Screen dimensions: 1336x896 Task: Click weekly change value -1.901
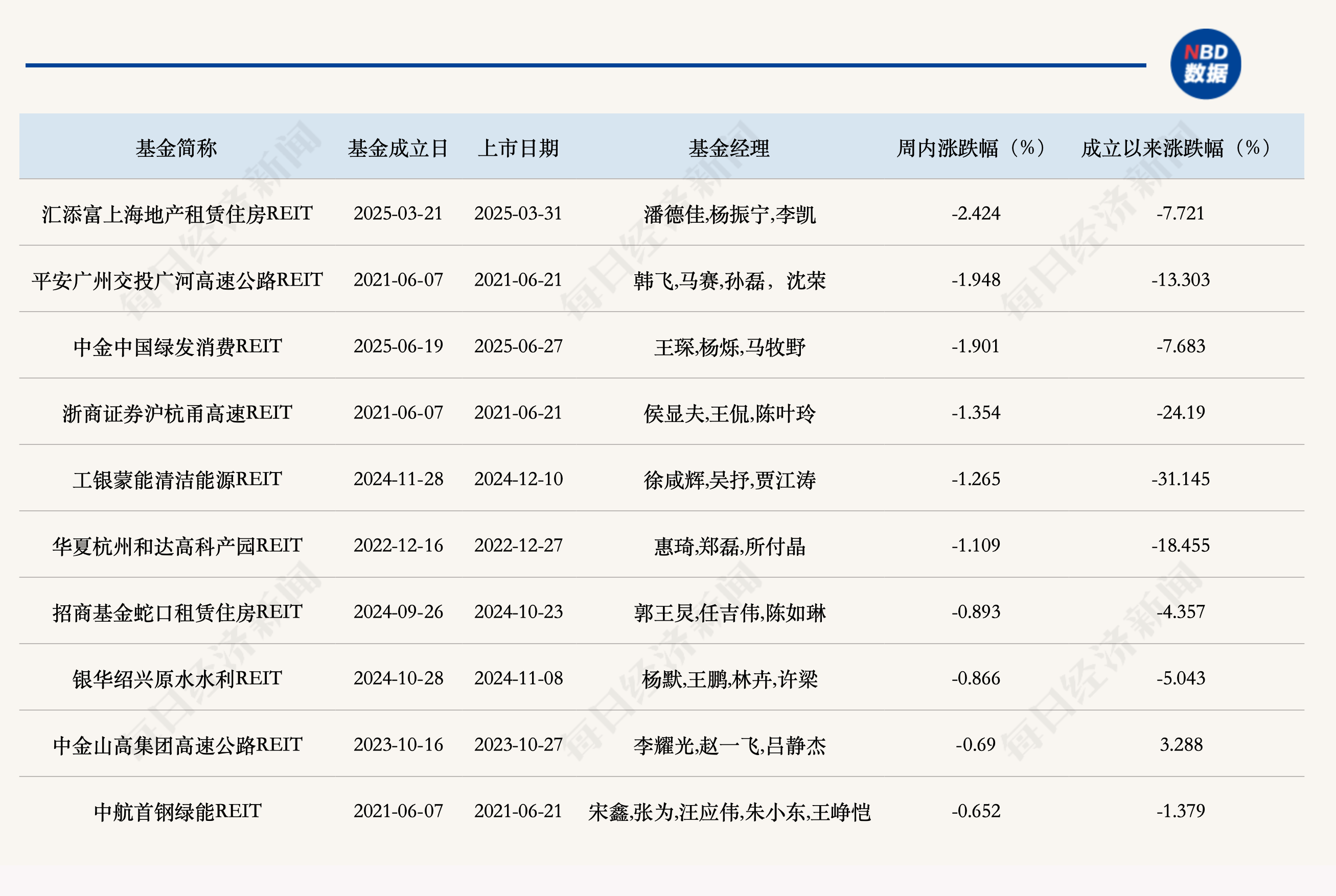975,346
